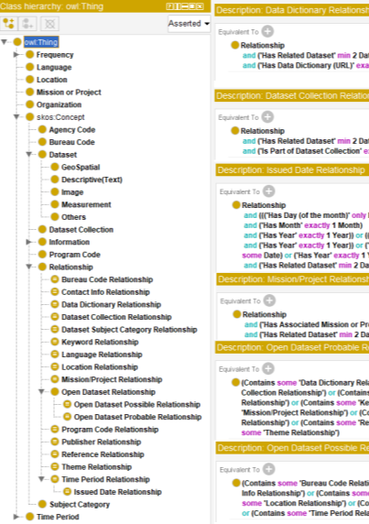Open the Asserted hierarchy dropdown
This screenshot has height=524, width=369.
coord(189,24)
